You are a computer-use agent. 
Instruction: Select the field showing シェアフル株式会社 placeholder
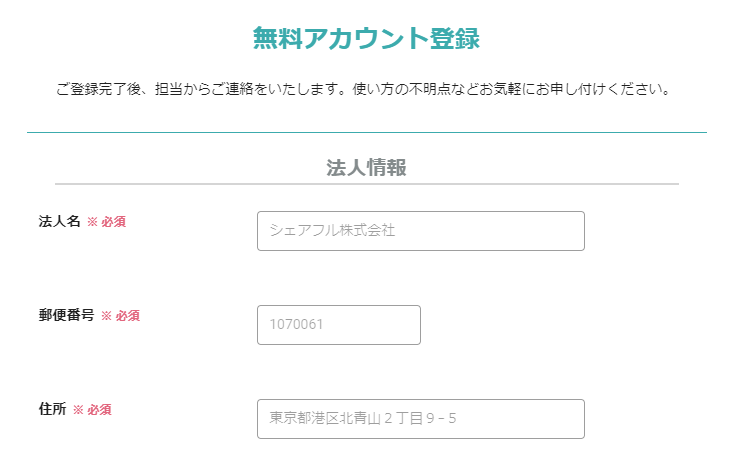pos(420,231)
